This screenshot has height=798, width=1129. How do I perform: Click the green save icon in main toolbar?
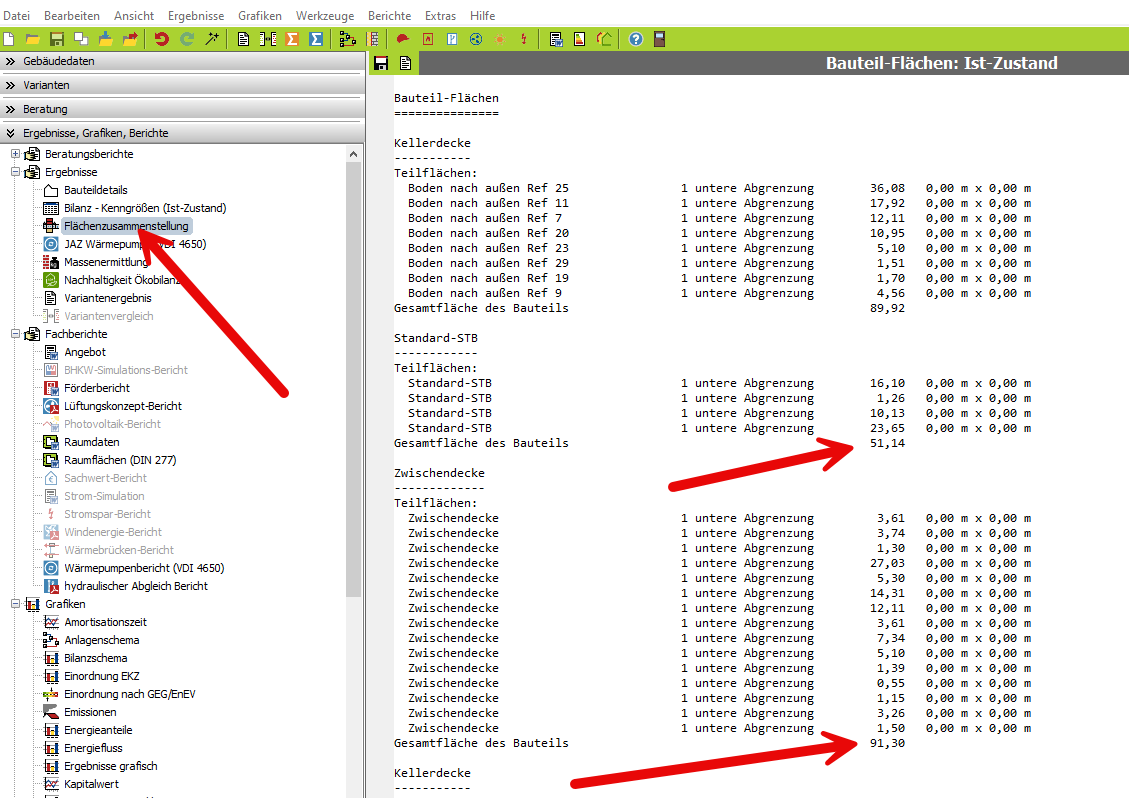click(x=57, y=39)
